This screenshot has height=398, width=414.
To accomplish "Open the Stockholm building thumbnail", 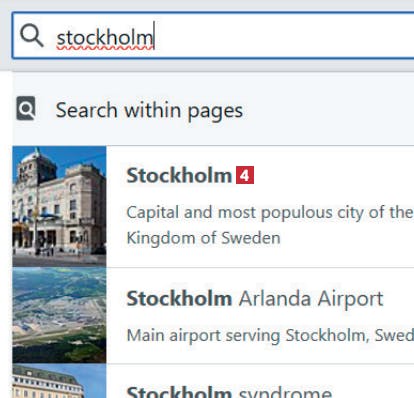I will click(x=59, y=206).
